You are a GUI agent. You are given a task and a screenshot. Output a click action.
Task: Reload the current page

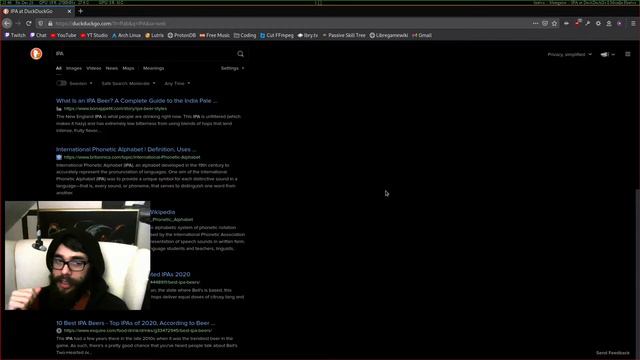click(x=29, y=24)
